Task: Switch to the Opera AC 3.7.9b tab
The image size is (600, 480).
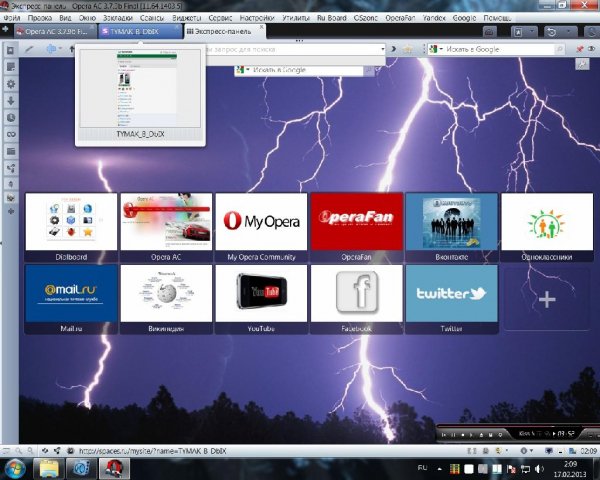Action: coord(55,32)
